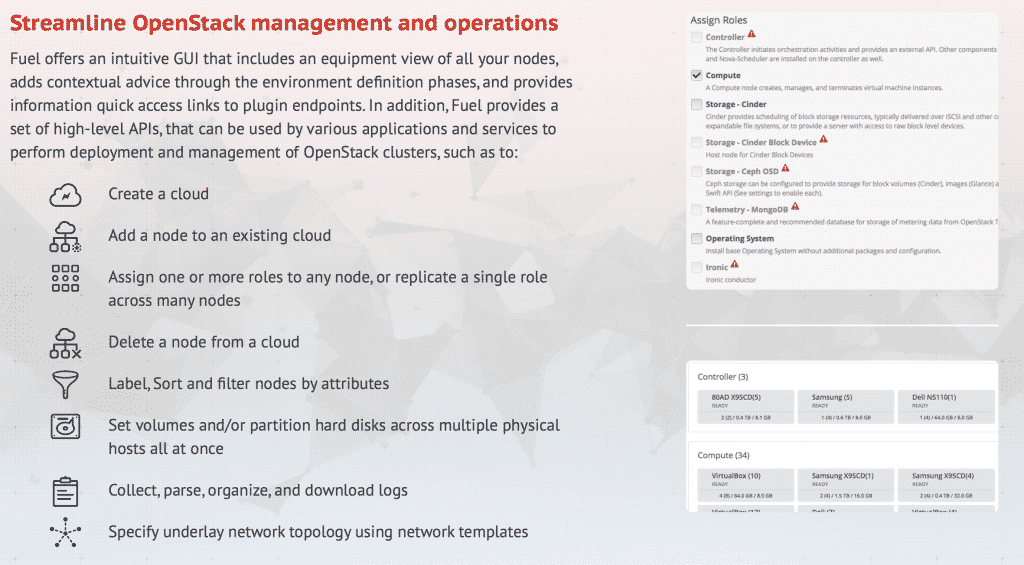Tick the Controller role checkbox
The image size is (1024, 565).
click(x=697, y=37)
